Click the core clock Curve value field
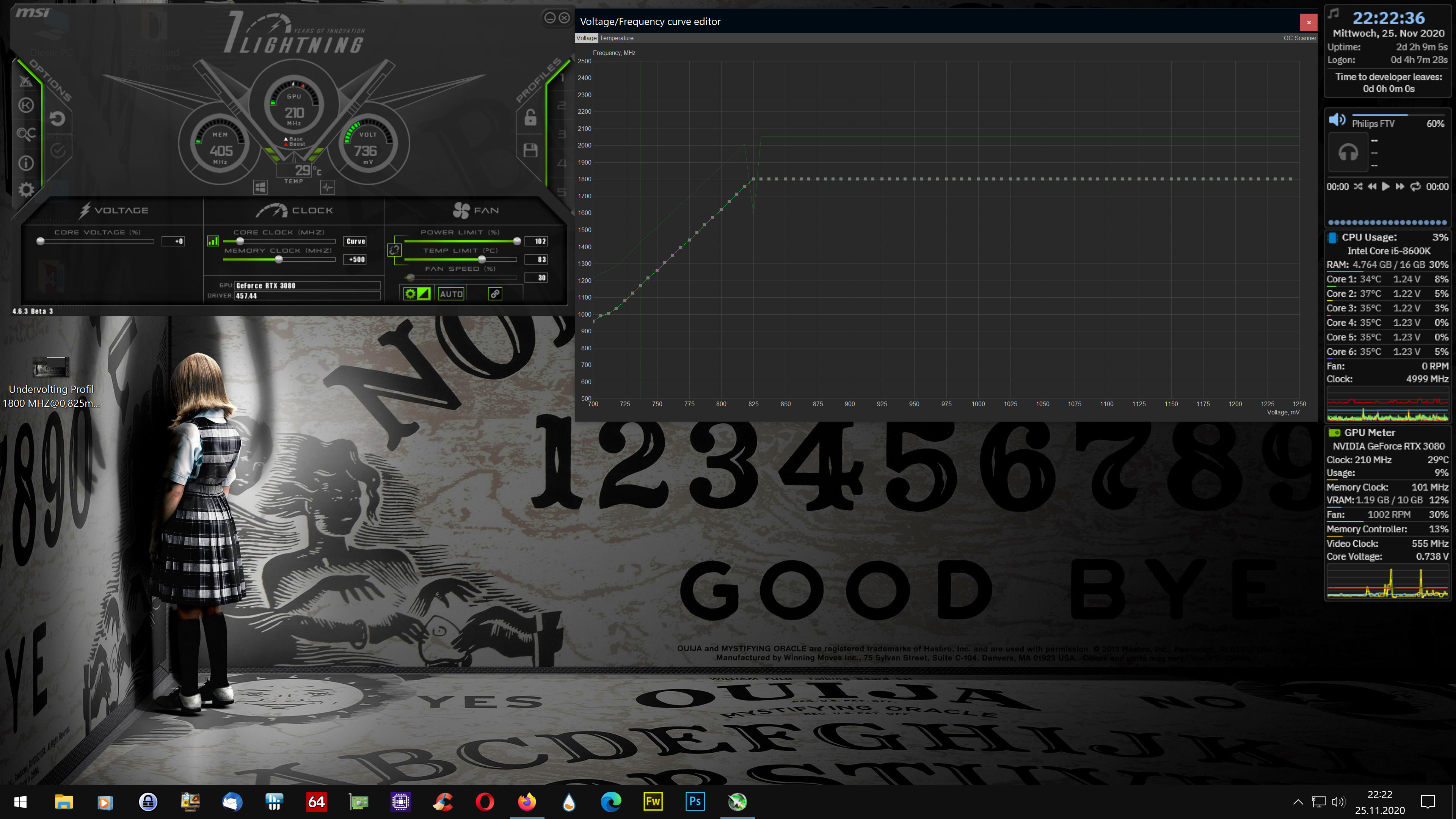 [x=356, y=242]
